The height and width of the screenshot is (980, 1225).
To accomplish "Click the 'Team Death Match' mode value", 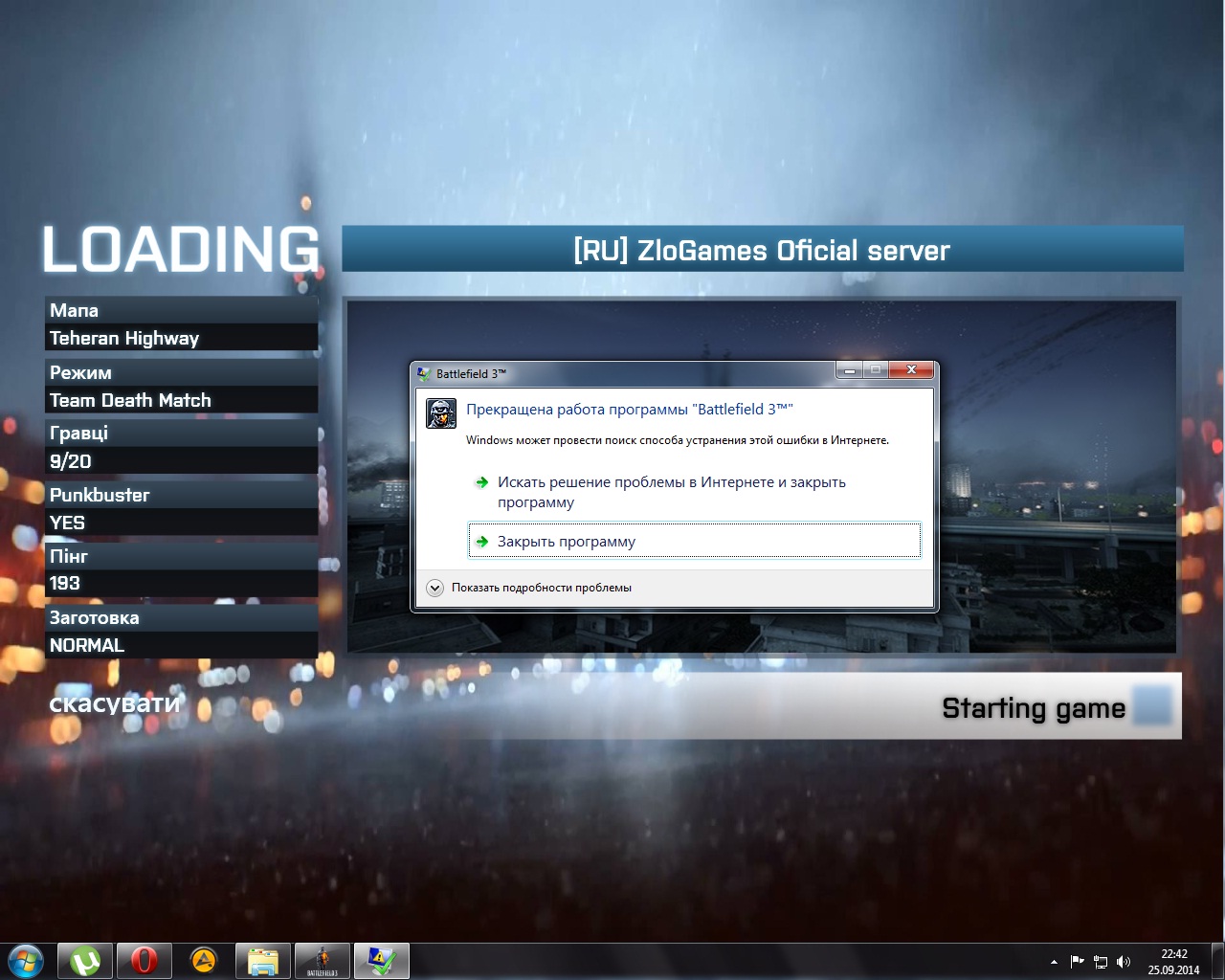I will [x=130, y=400].
